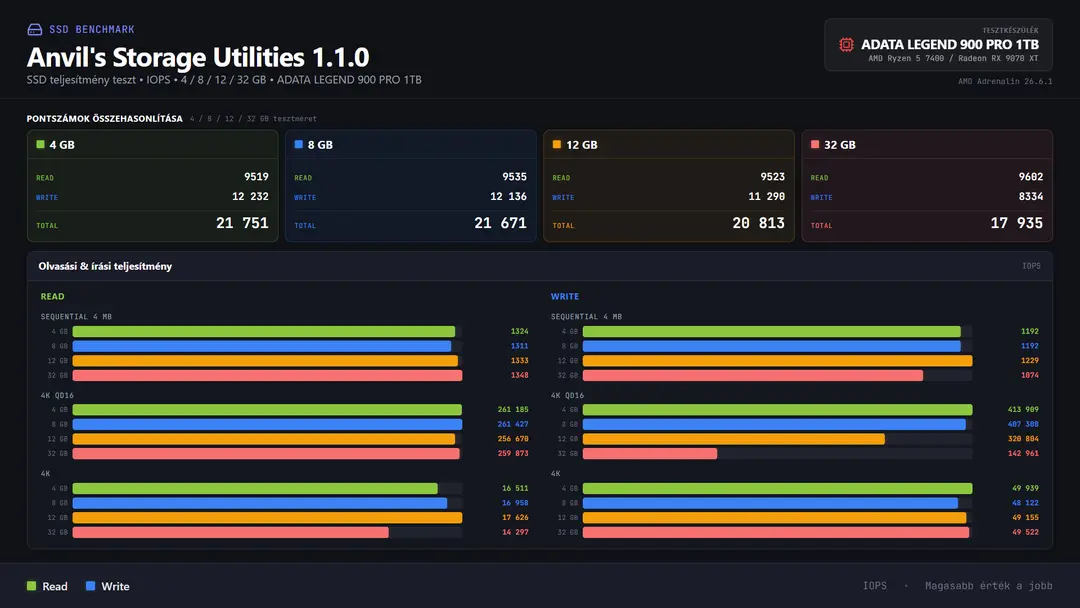
Task: Click the "AMD Ryzen 5 7400 / Radeon RX 9070 XT" line
Action: tap(953, 59)
